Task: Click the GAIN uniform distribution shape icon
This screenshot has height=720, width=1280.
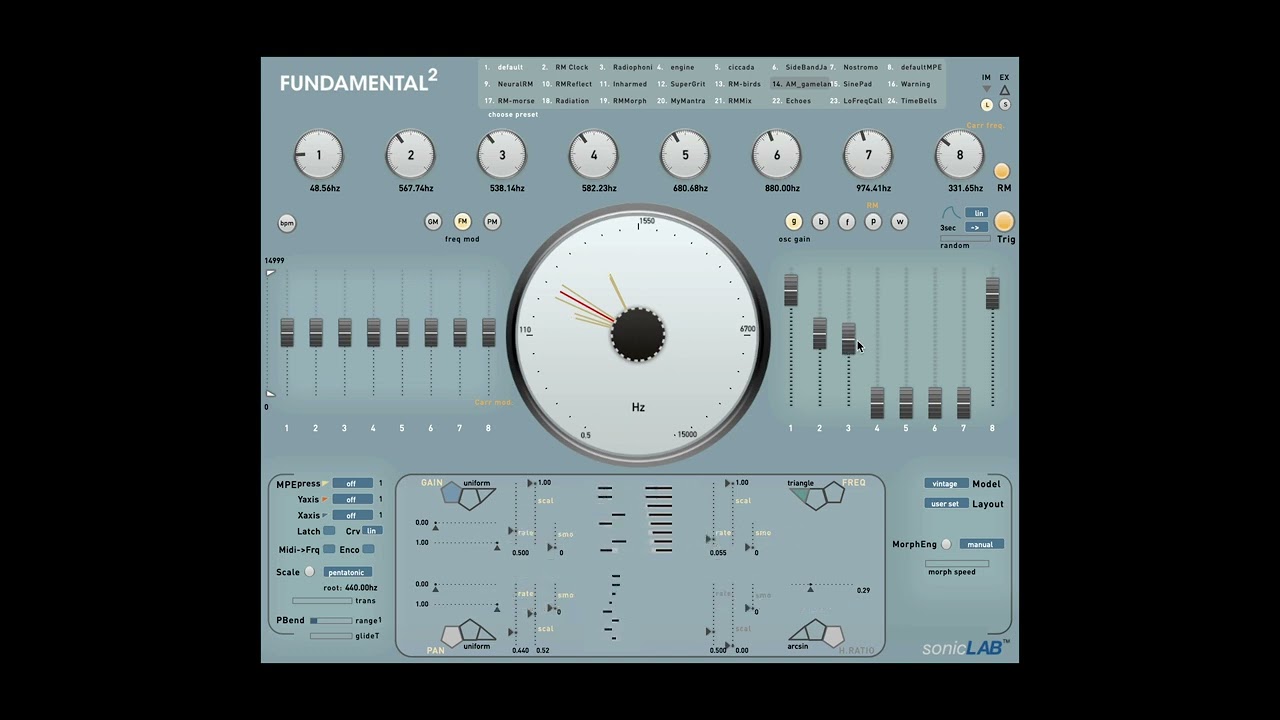Action: click(469, 496)
